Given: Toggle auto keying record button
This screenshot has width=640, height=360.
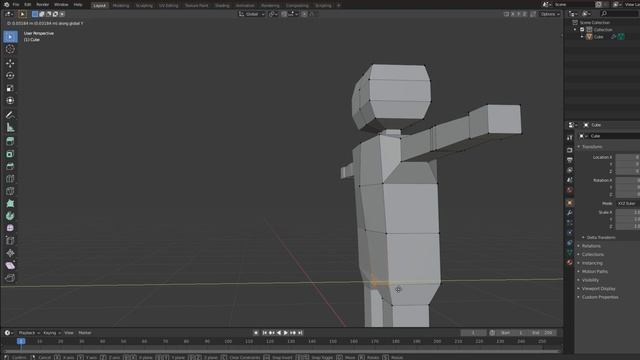Looking at the screenshot, I should pyautogui.click(x=256, y=333).
